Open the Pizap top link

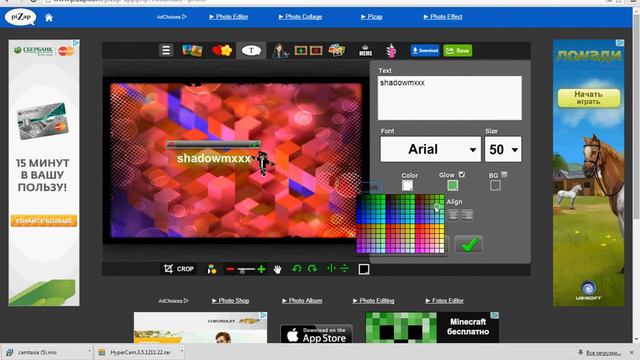tap(371, 17)
